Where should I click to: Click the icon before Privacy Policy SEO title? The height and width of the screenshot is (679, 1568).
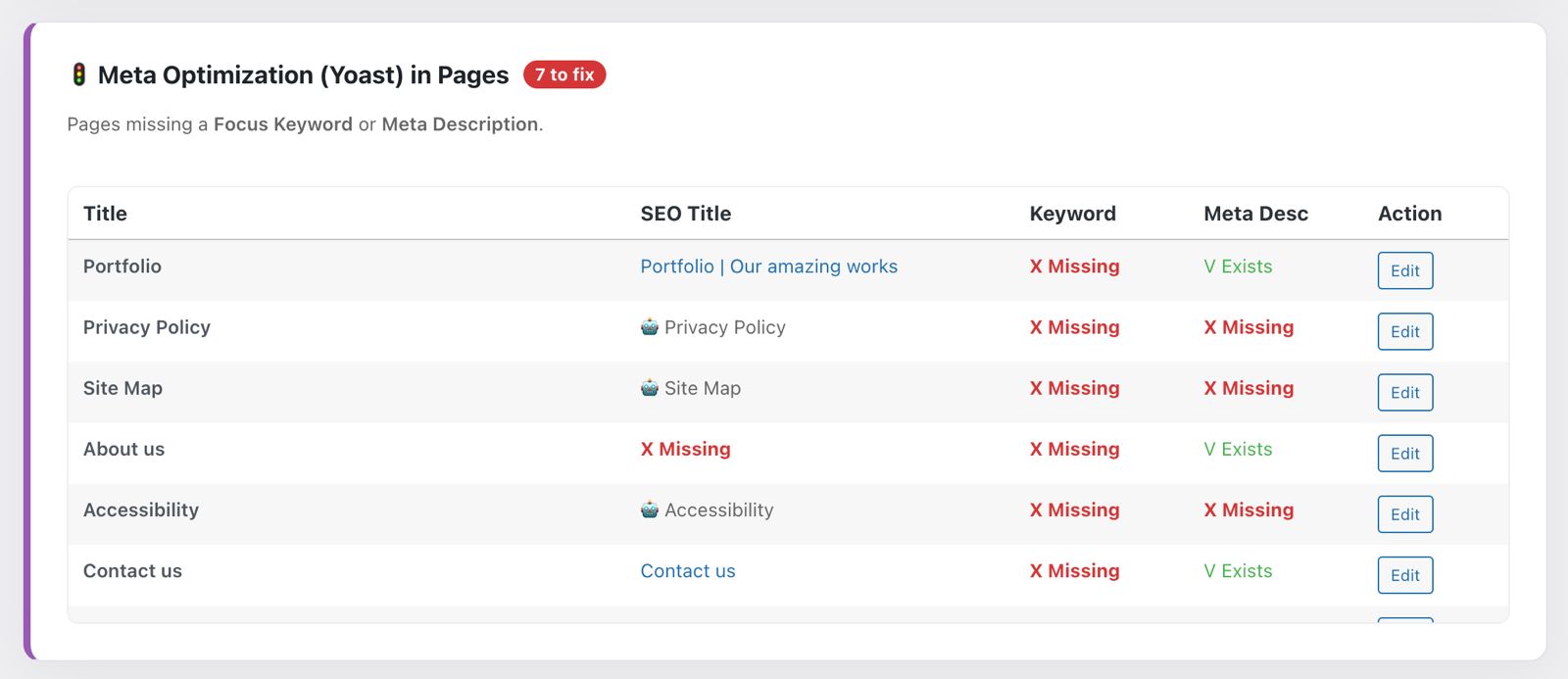click(649, 327)
